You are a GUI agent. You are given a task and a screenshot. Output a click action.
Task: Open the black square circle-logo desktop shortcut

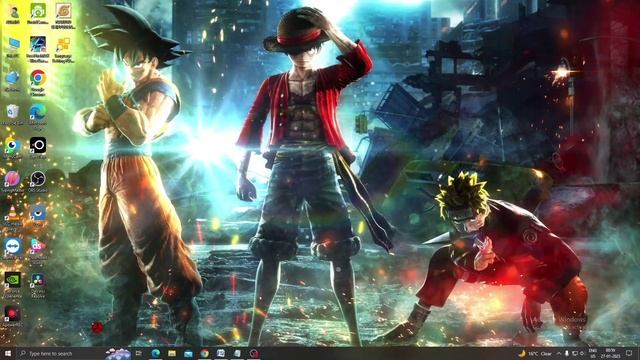tap(38, 148)
